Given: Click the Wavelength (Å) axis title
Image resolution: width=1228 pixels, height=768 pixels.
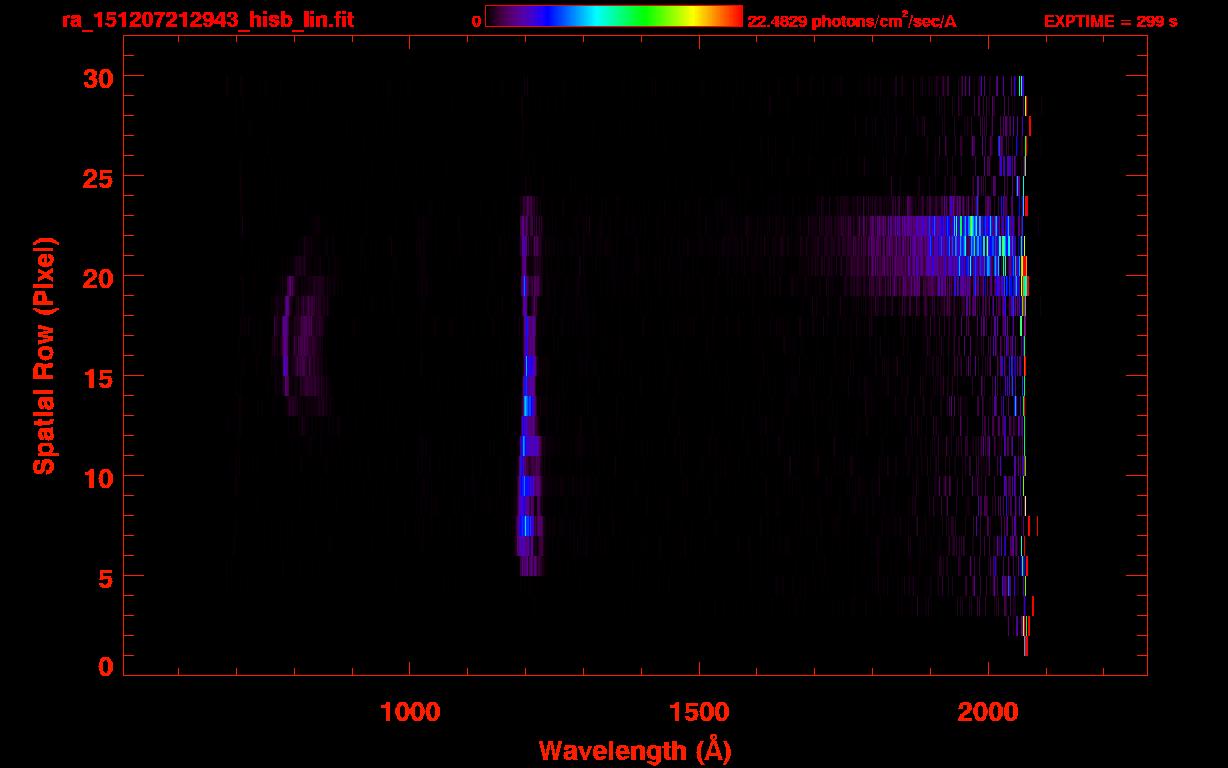Looking at the screenshot, I should tap(635, 750).
